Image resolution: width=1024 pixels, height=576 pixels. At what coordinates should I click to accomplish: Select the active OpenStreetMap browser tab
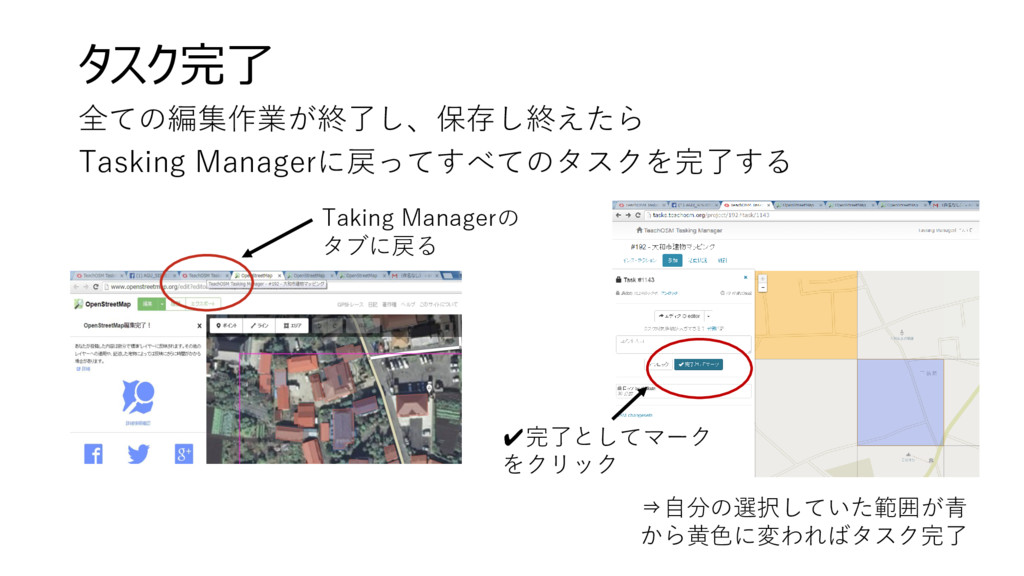click(257, 276)
